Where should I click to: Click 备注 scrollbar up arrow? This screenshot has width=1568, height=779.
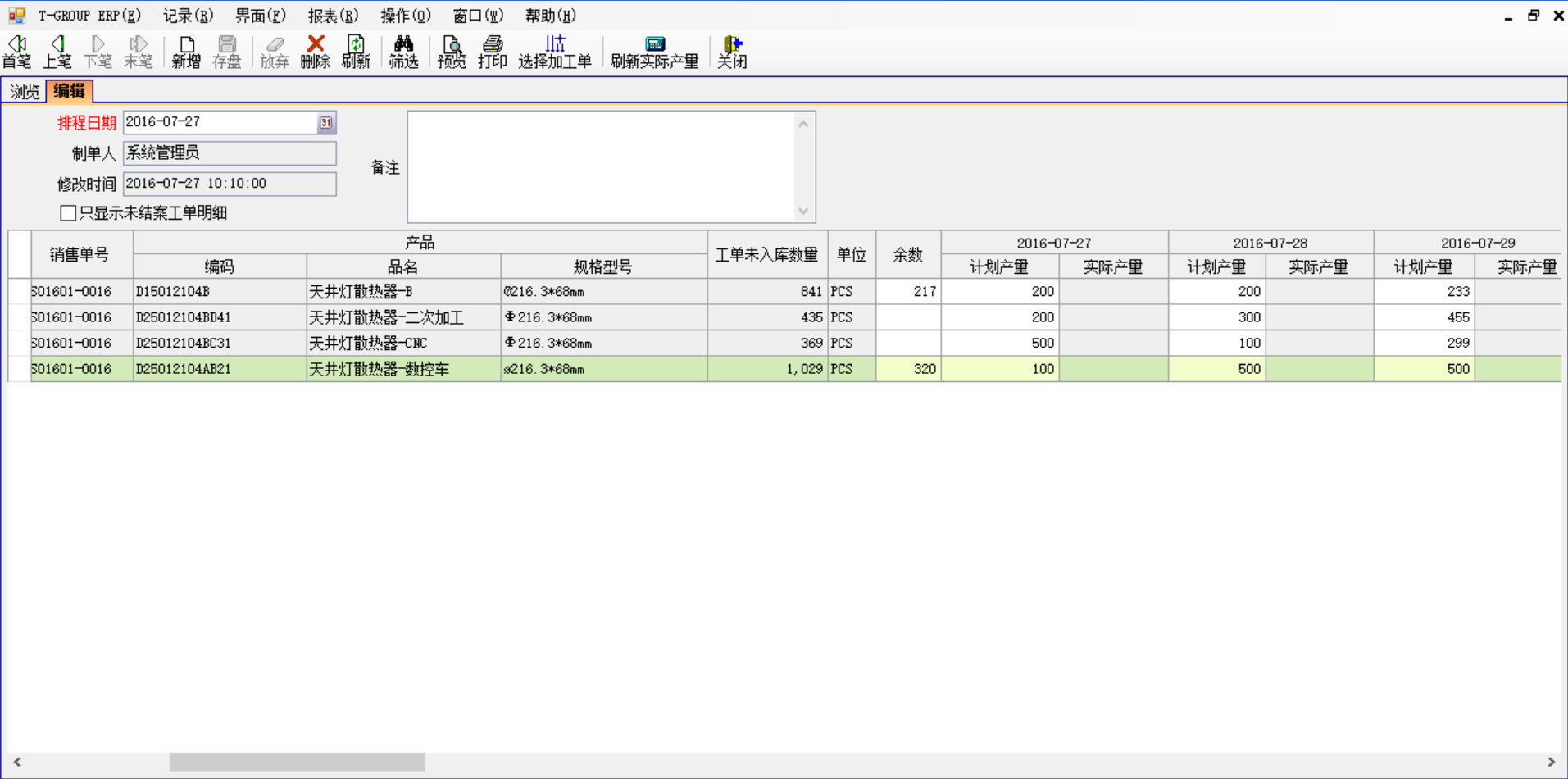[803, 124]
